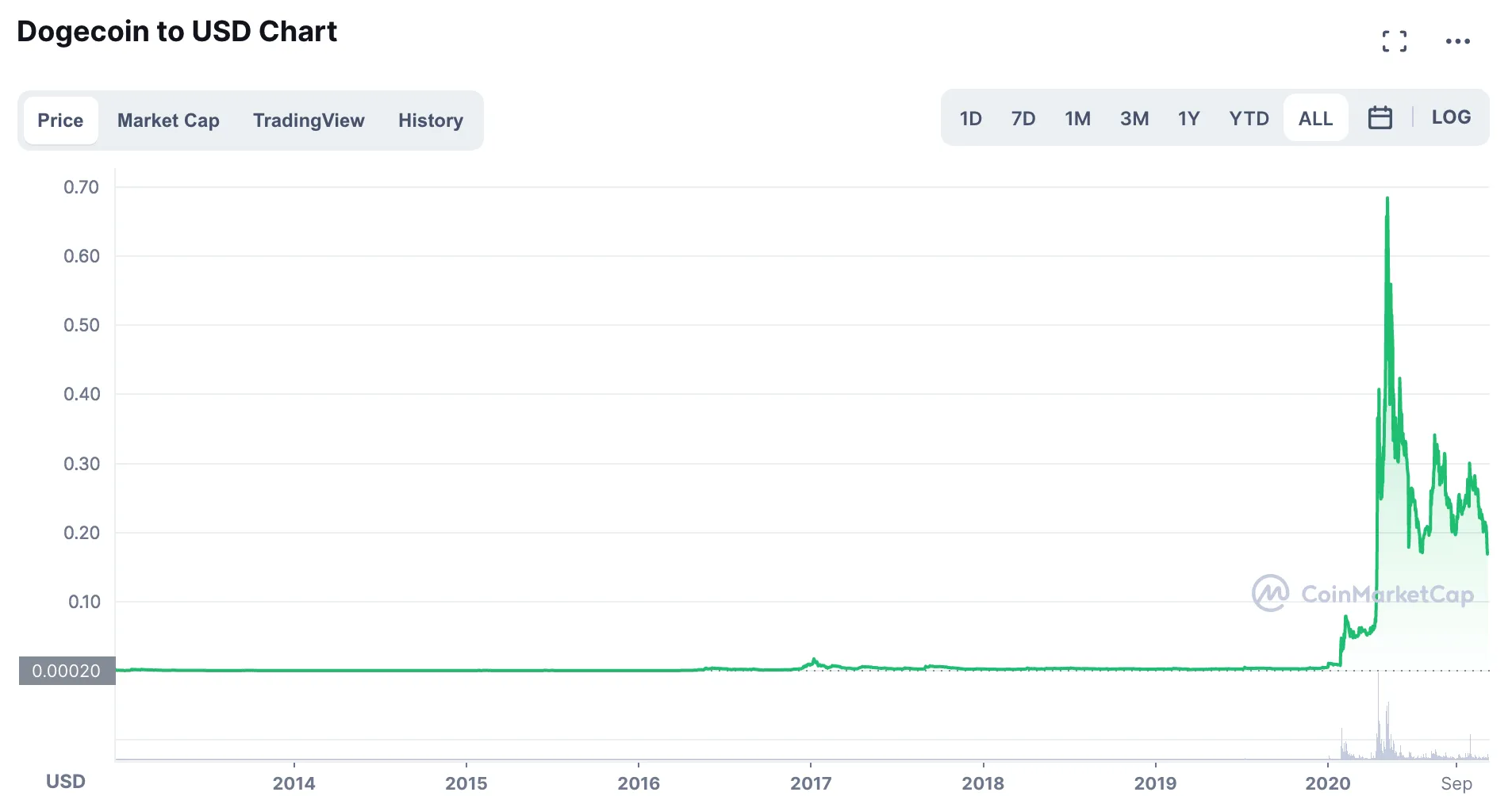Open the three-dot more options menu

pyautogui.click(x=1457, y=41)
